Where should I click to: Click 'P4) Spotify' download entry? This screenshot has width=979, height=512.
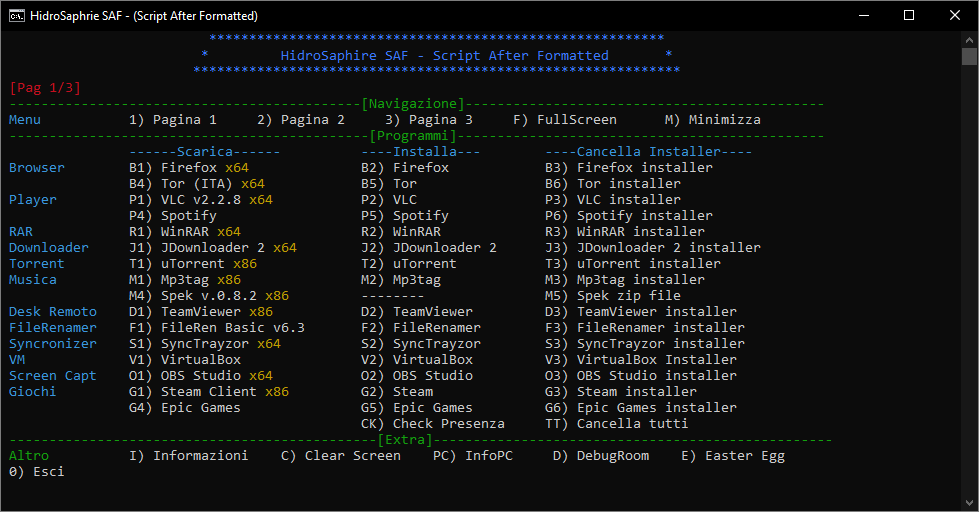click(173, 216)
